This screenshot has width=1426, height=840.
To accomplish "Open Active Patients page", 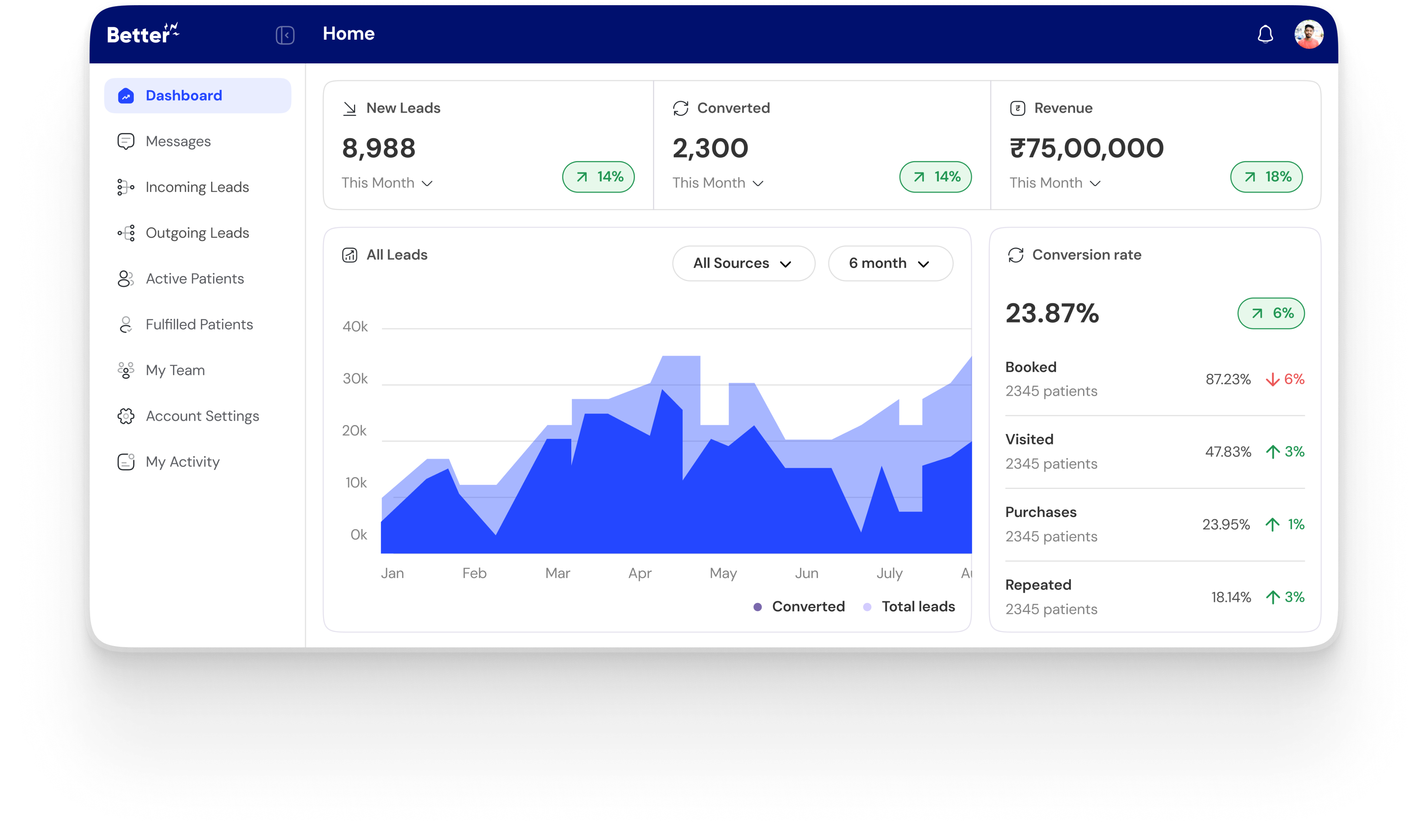I will (x=194, y=278).
